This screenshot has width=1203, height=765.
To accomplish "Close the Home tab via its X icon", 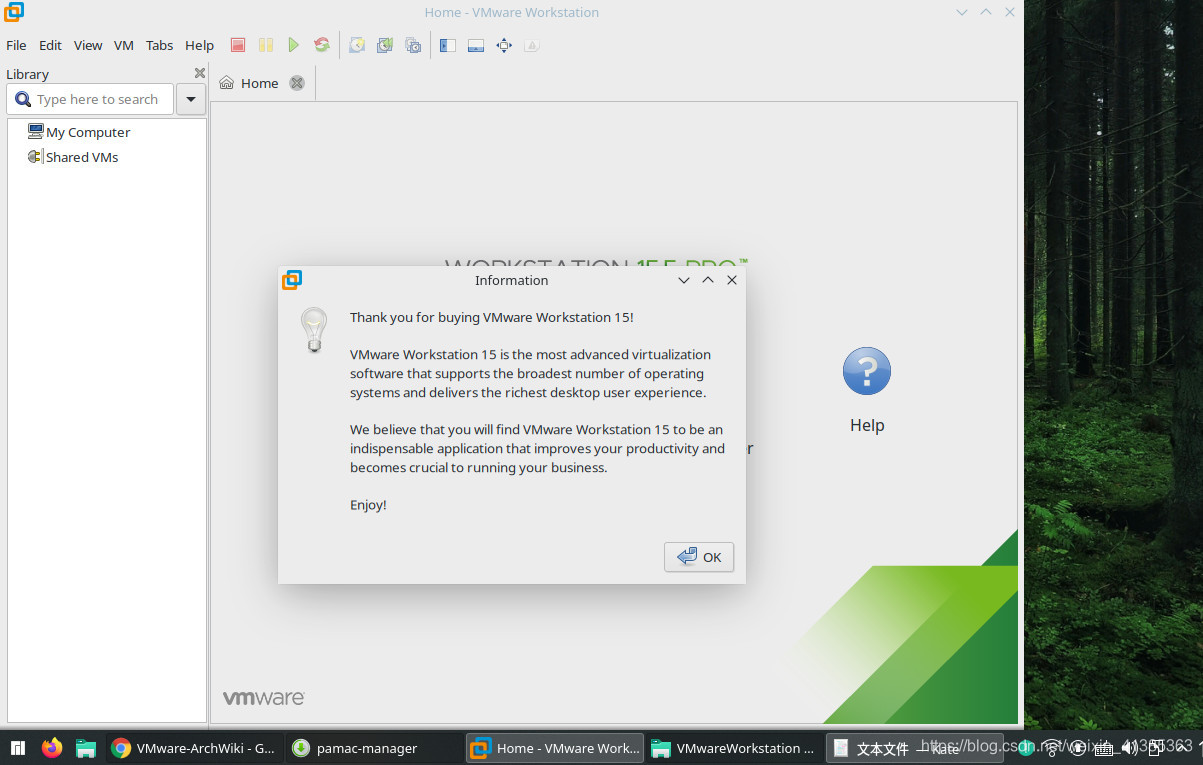I will [297, 83].
